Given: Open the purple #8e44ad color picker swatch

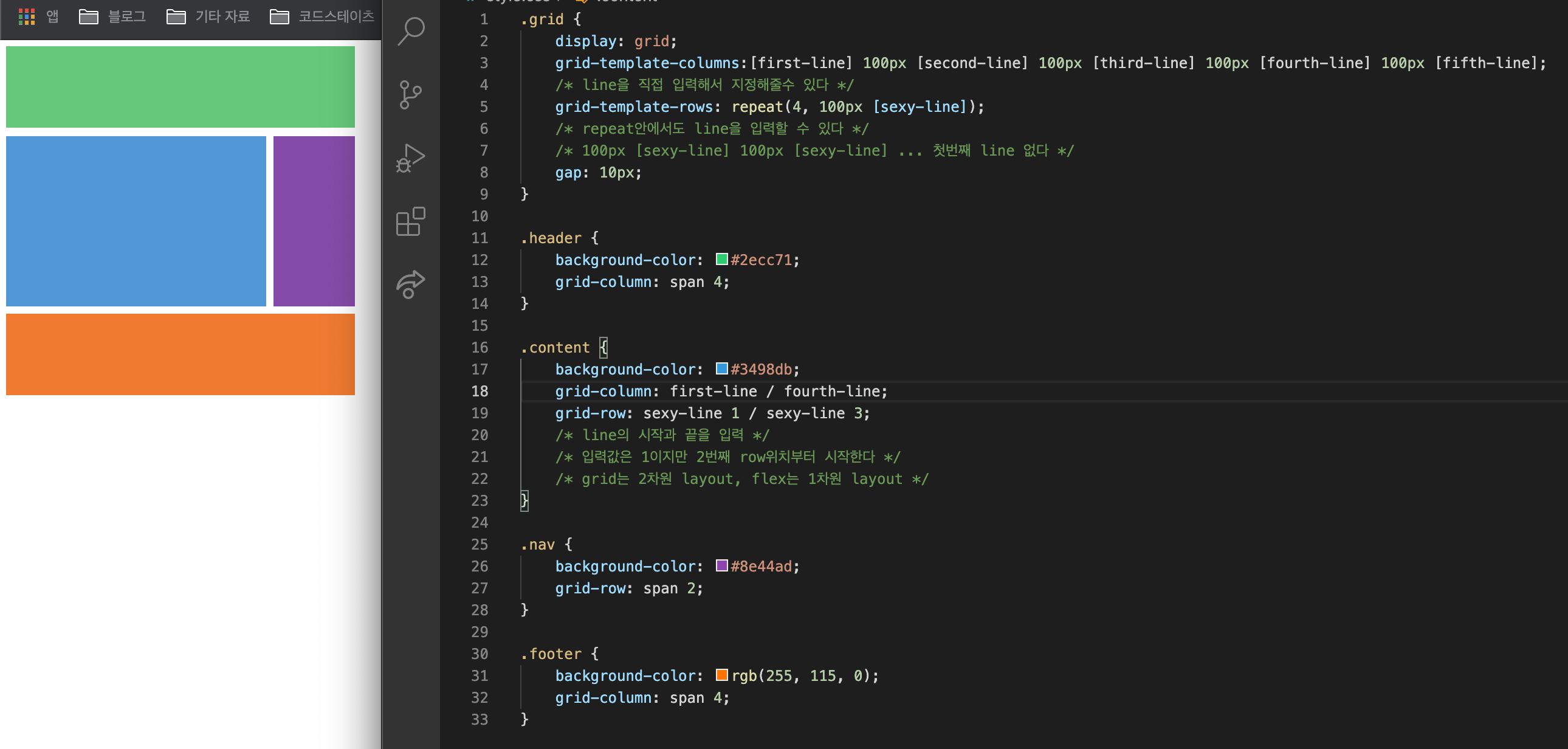Looking at the screenshot, I should click(721, 566).
